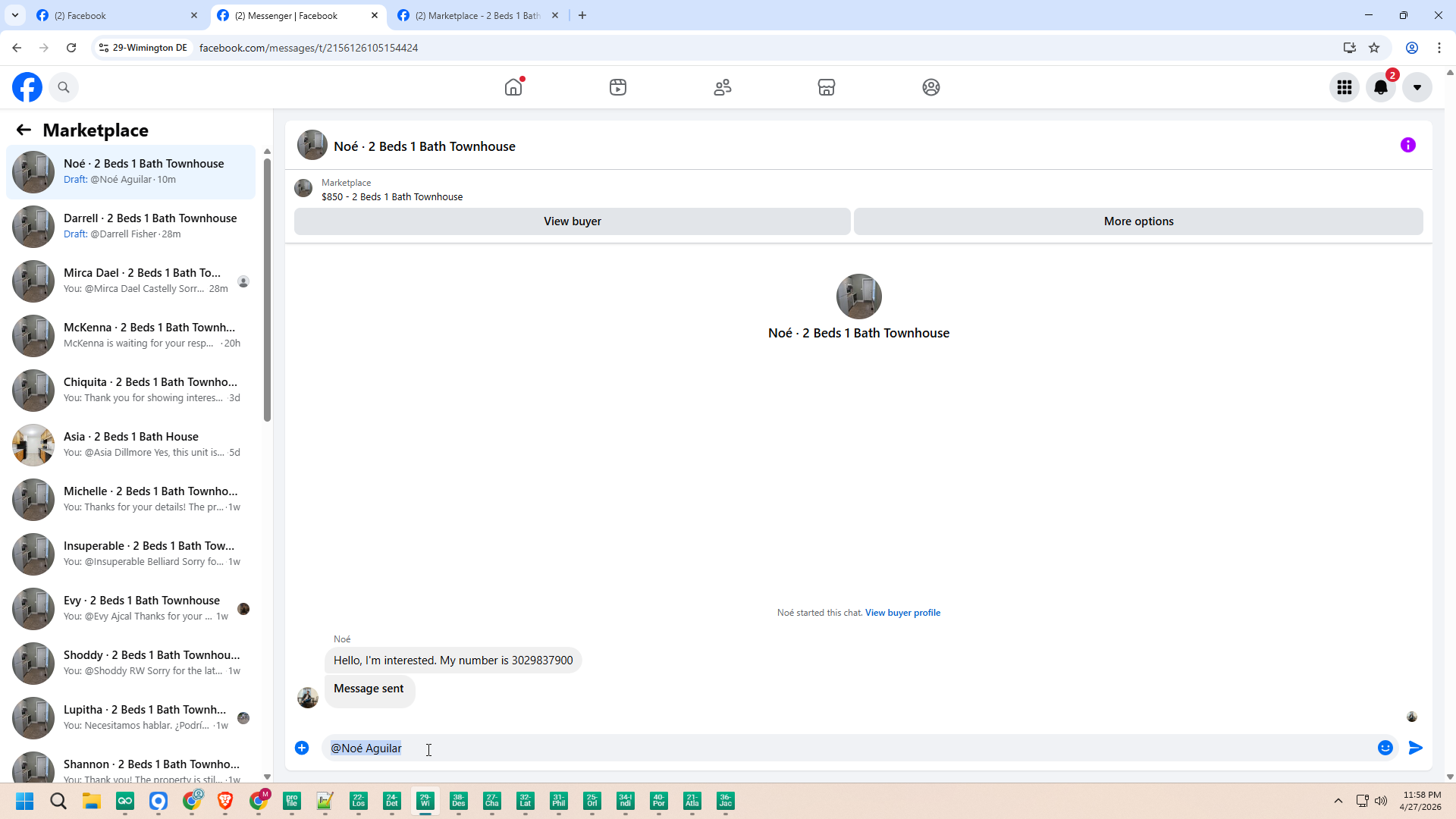This screenshot has height=819, width=1456.
Task: Click the listing thumbnail in the chat header
Action: pyautogui.click(x=312, y=145)
